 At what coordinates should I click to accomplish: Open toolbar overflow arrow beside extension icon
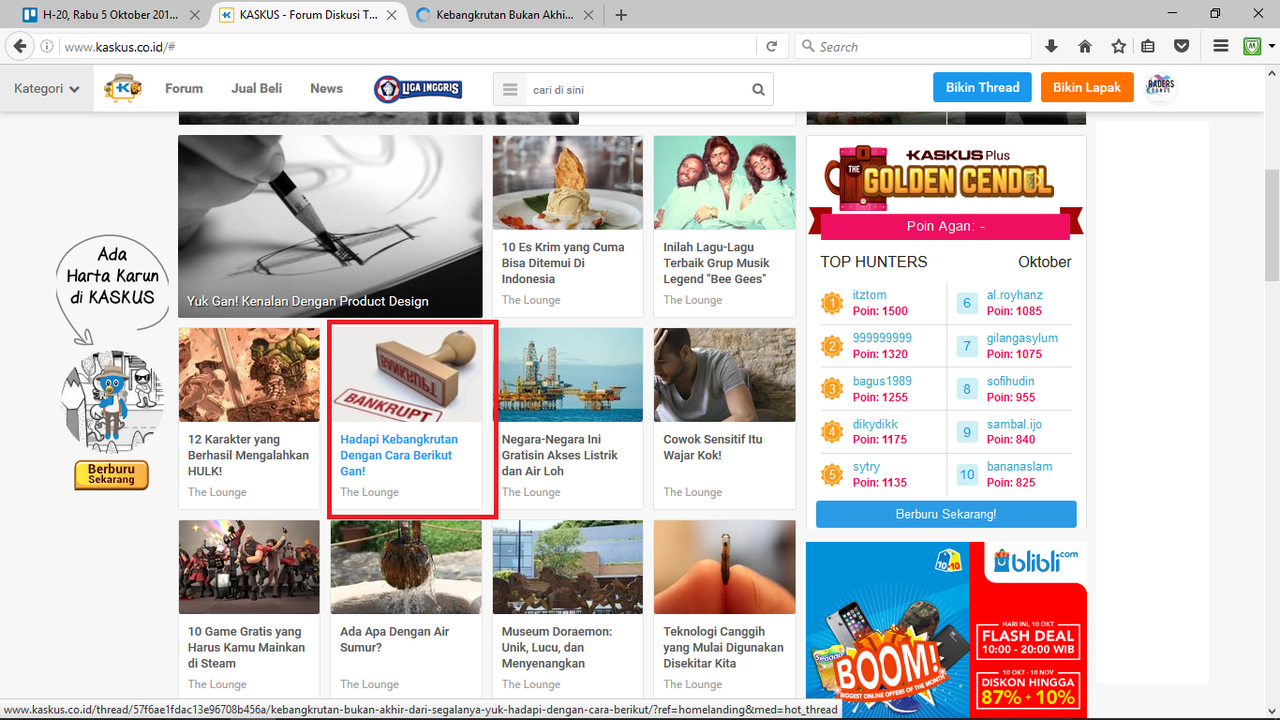coord(1272,46)
